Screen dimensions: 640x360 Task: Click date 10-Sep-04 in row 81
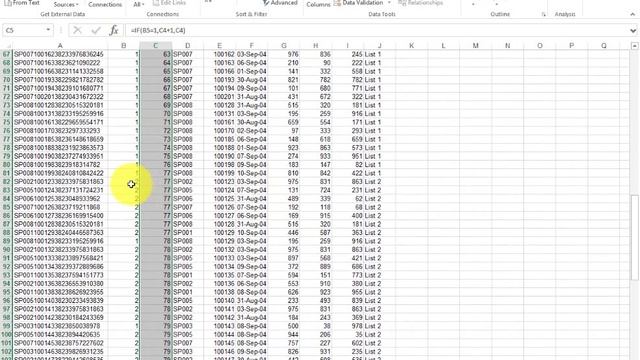[251, 173]
